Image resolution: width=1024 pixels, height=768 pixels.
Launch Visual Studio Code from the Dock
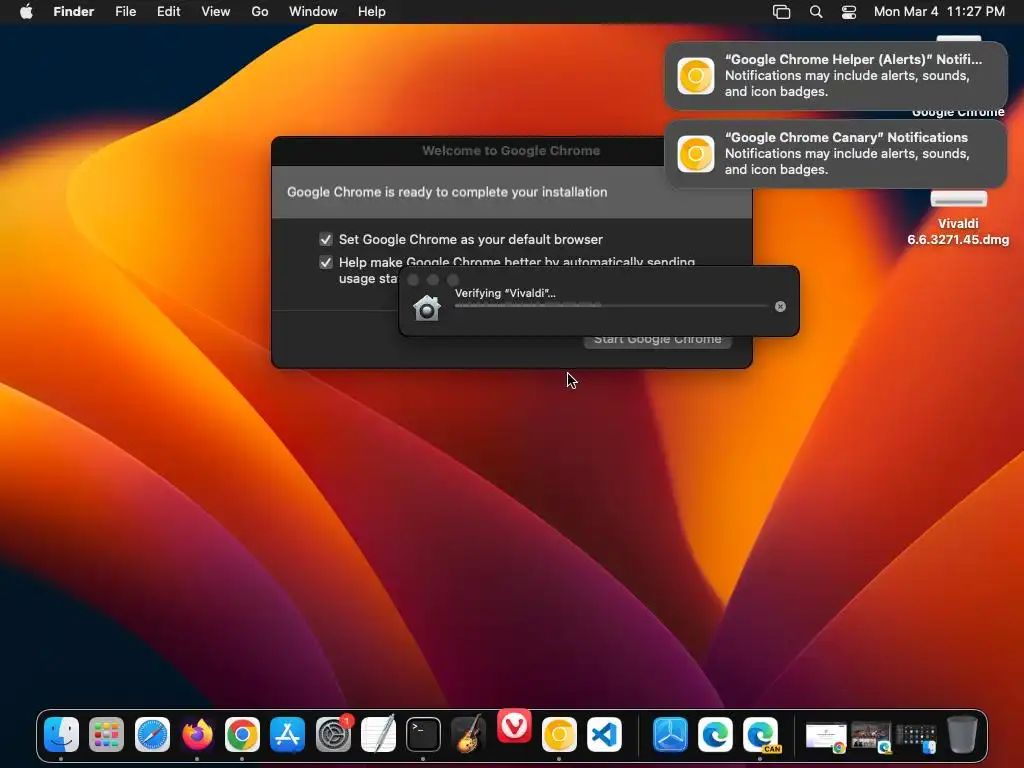point(604,735)
